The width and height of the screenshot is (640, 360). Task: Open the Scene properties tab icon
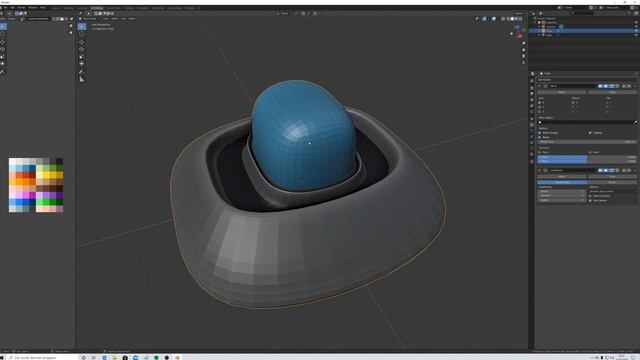coord(532,105)
